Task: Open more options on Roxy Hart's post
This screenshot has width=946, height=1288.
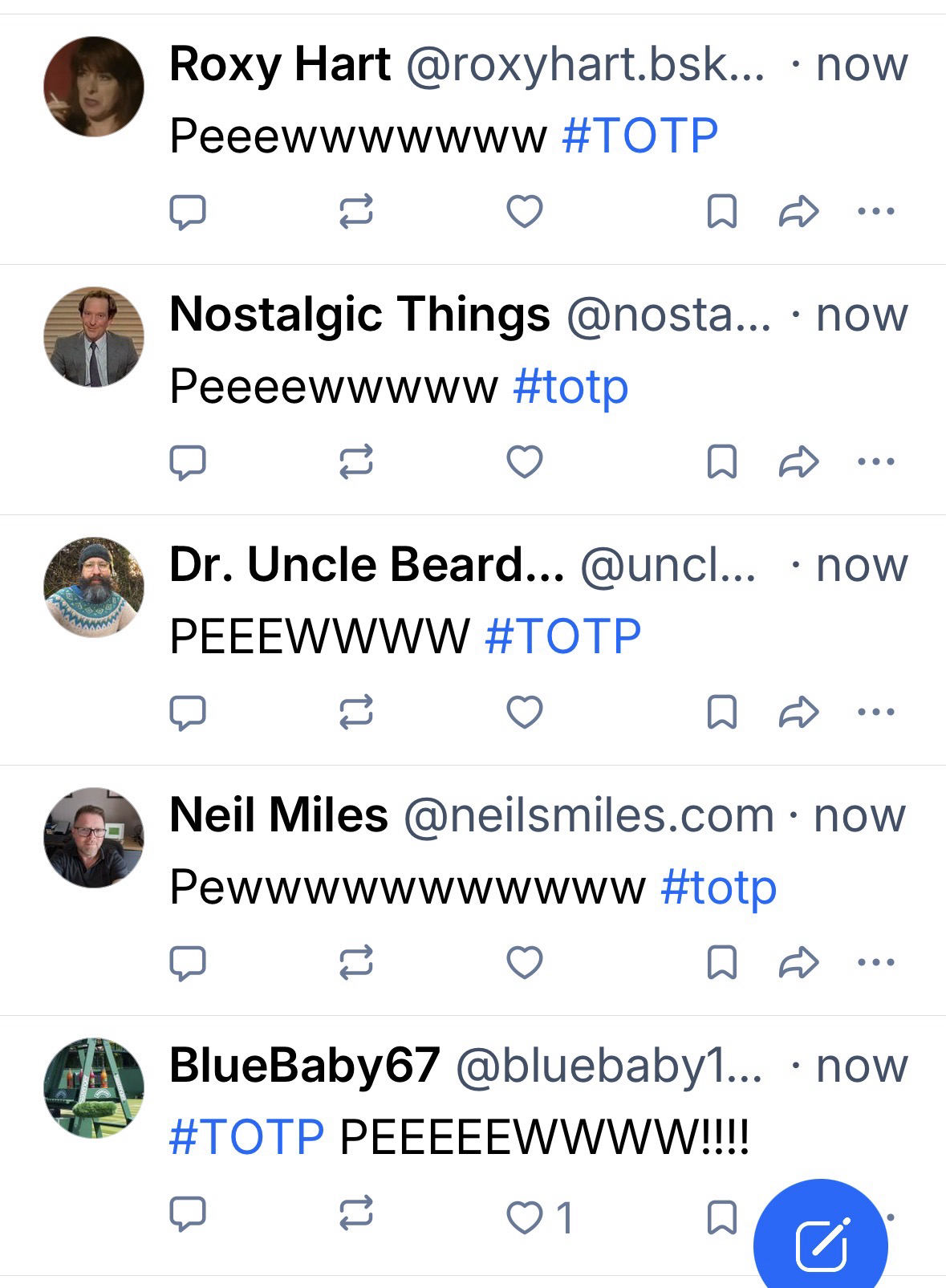Action: pos(875,212)
